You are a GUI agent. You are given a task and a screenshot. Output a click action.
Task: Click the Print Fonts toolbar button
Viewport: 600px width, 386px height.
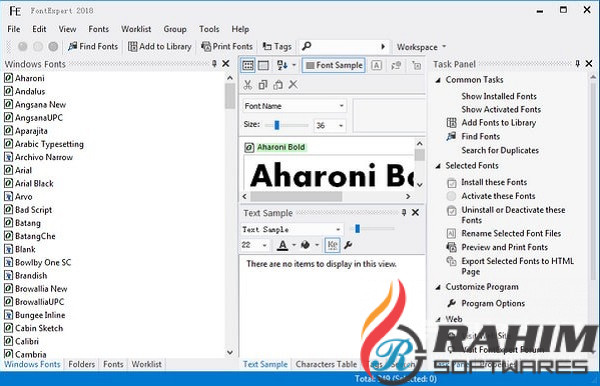[x=227, y=47]
